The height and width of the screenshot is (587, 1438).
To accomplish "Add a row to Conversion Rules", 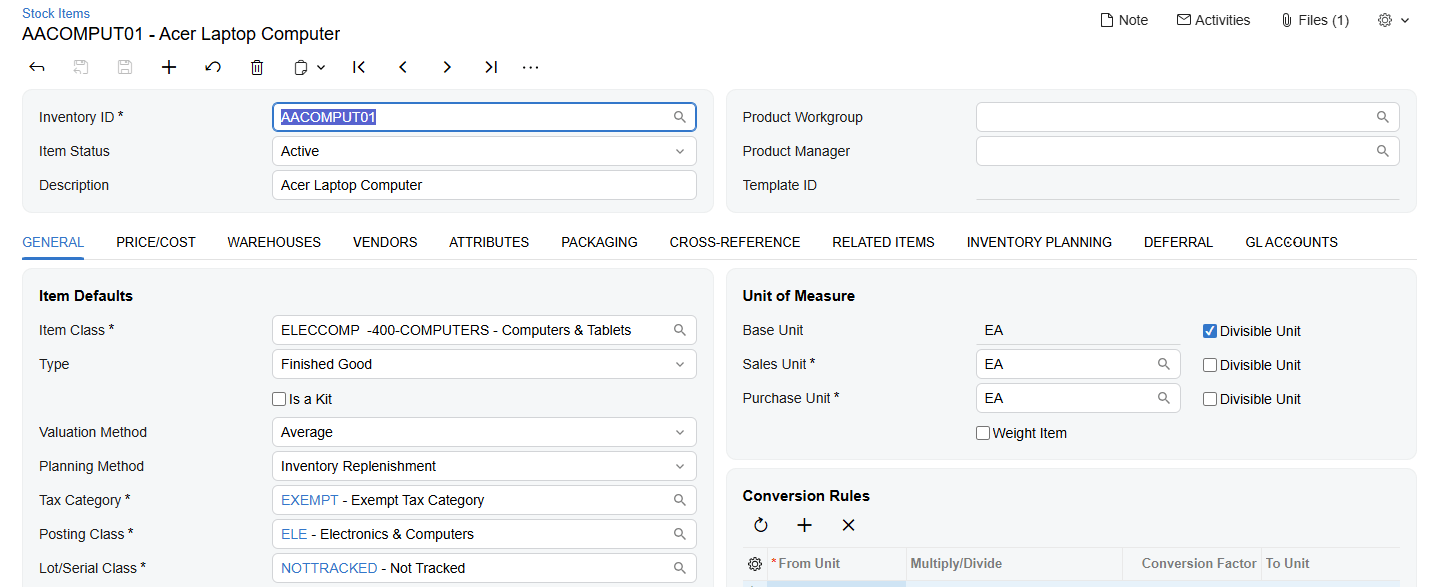I will click(805, 525).
